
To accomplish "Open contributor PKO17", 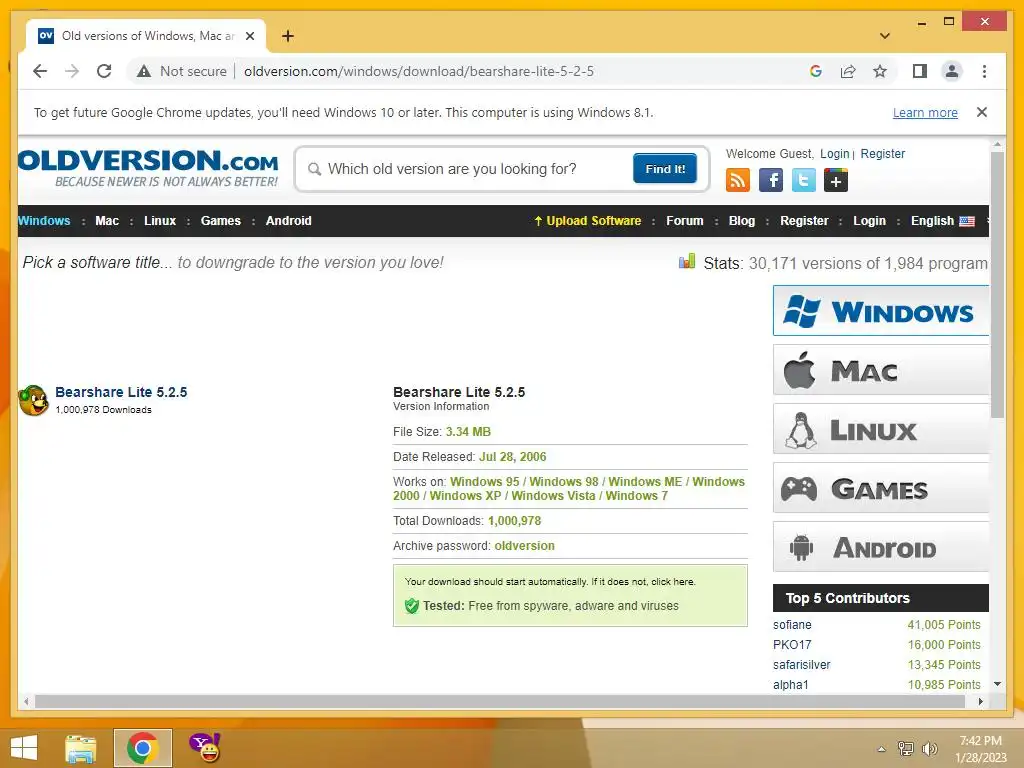I will (792, 645).
